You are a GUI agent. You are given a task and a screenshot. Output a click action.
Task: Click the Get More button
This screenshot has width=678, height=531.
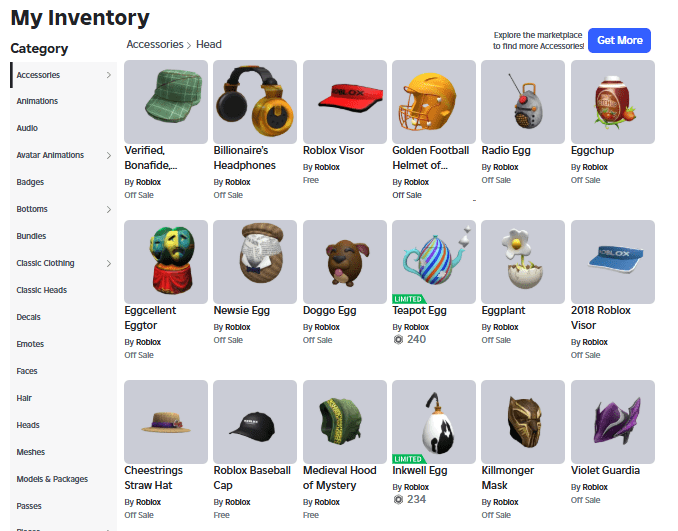click(x=619, y=40)
